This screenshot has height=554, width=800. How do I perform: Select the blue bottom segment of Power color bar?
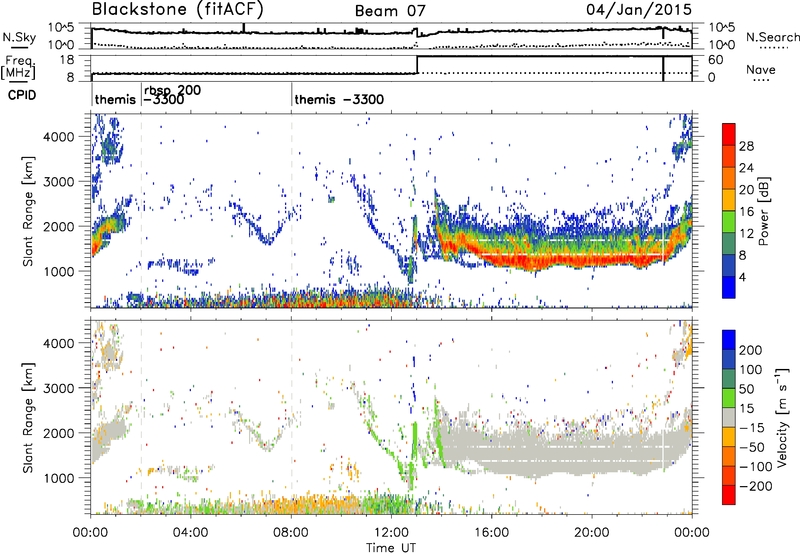(x=729, y=287)
